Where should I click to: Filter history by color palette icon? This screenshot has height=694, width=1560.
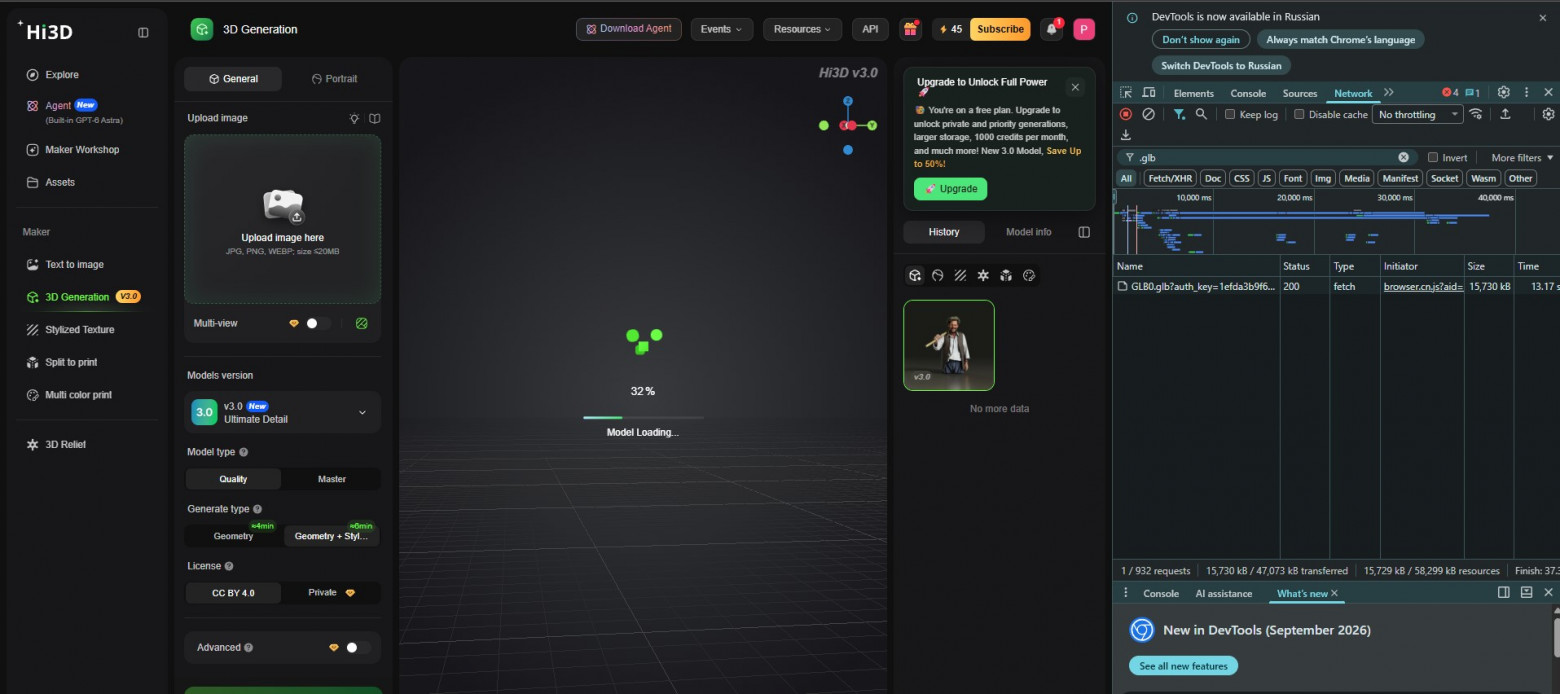pos(1029,275)
